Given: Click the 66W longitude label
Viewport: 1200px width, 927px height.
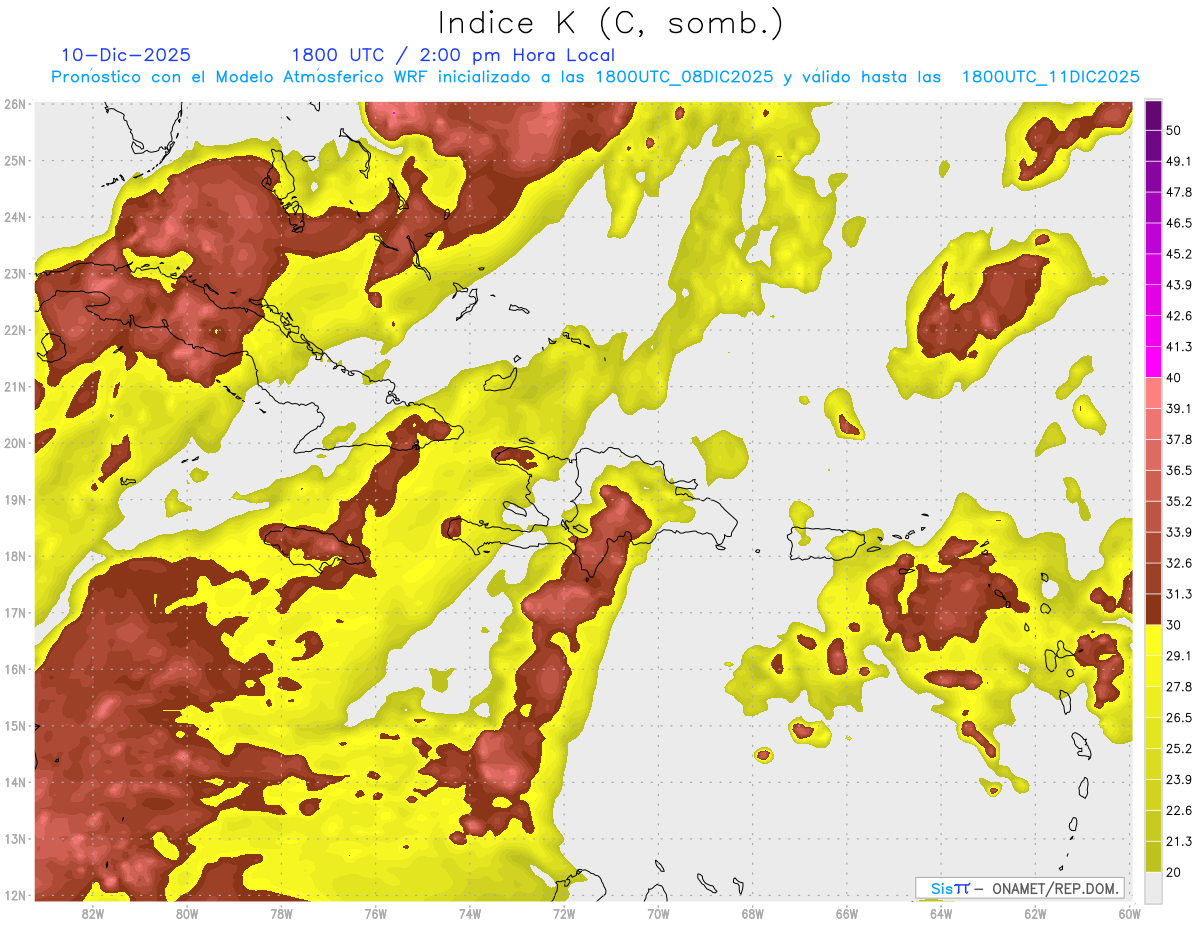Looking at the screenshot, I should [x=846, y=913].
